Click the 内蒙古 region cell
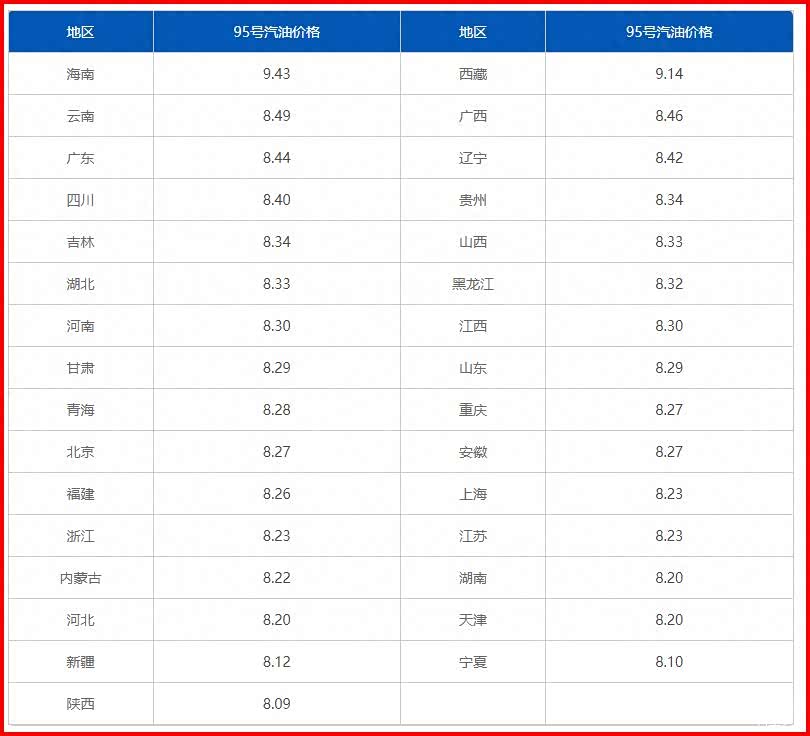The image size is (810, 736). point(80,578)
